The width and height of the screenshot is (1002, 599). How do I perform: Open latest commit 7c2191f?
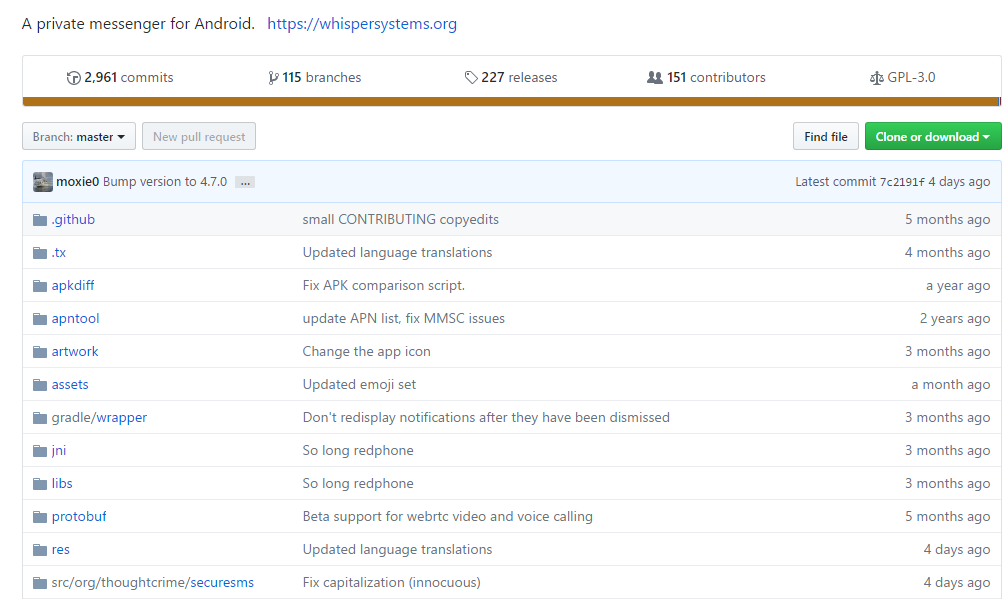click(x=901, y=182)
